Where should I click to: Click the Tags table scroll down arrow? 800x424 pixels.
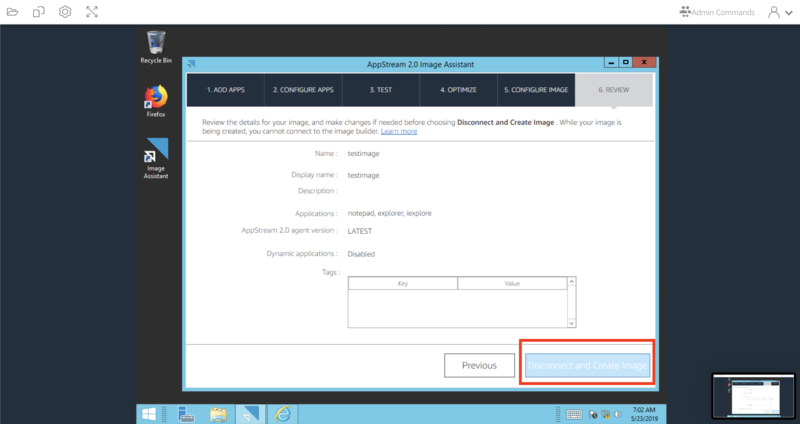(571, 323)
